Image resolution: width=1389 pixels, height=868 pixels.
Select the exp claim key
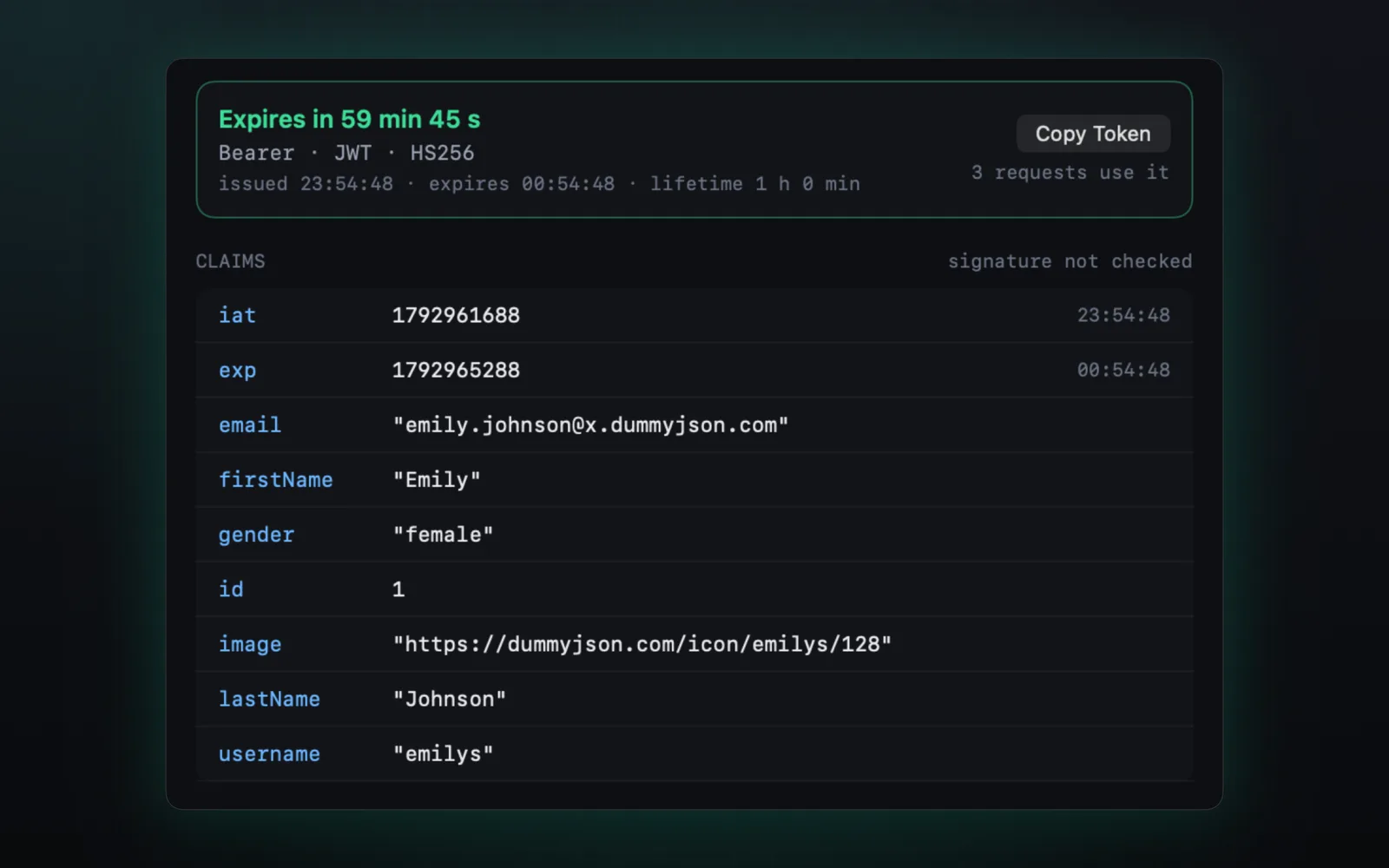[x=237, y=371]
